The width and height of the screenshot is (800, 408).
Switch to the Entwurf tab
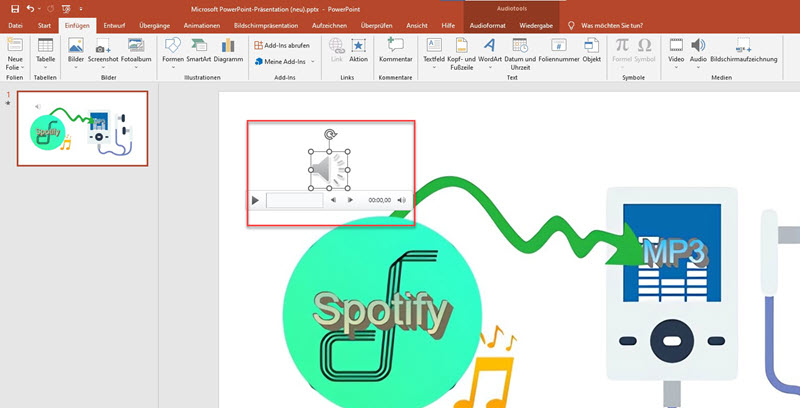pos(114,26)
